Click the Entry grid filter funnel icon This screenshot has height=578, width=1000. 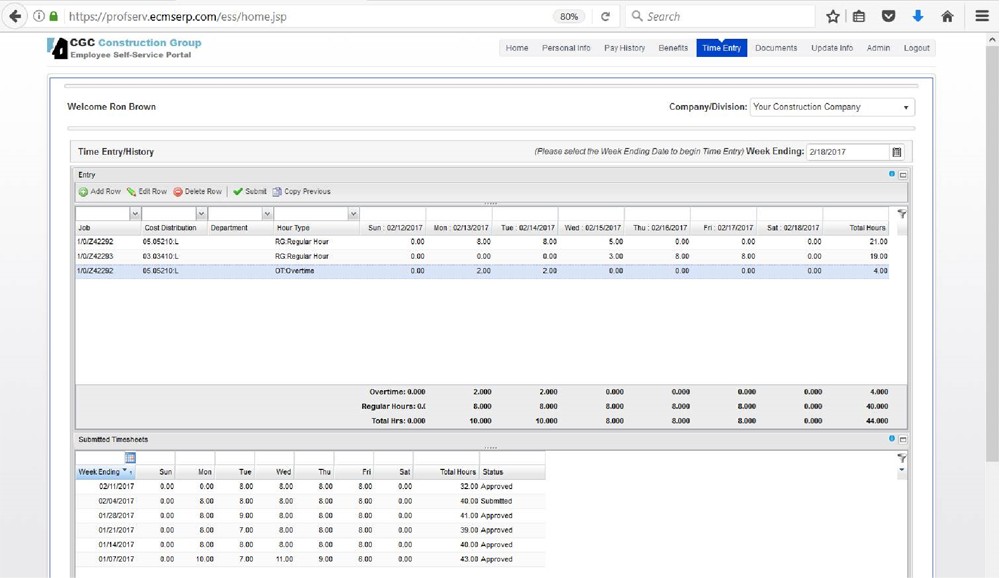[902, 214]
